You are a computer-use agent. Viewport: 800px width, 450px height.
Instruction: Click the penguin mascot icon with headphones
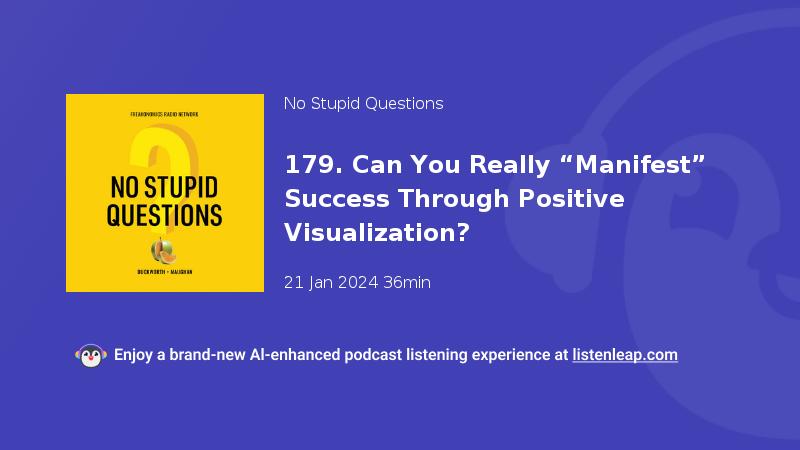91,356
